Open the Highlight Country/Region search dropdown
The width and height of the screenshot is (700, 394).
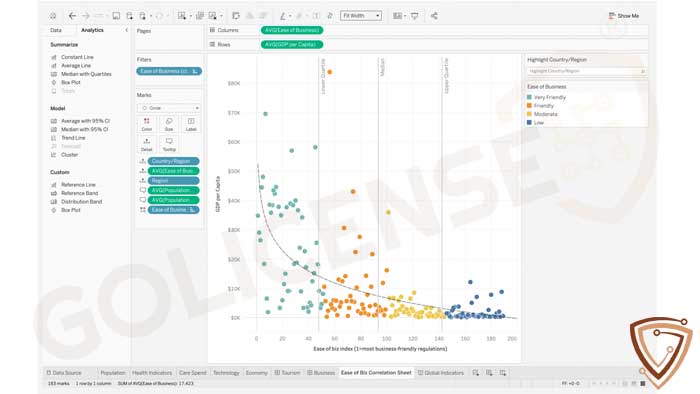pos(642,71)
